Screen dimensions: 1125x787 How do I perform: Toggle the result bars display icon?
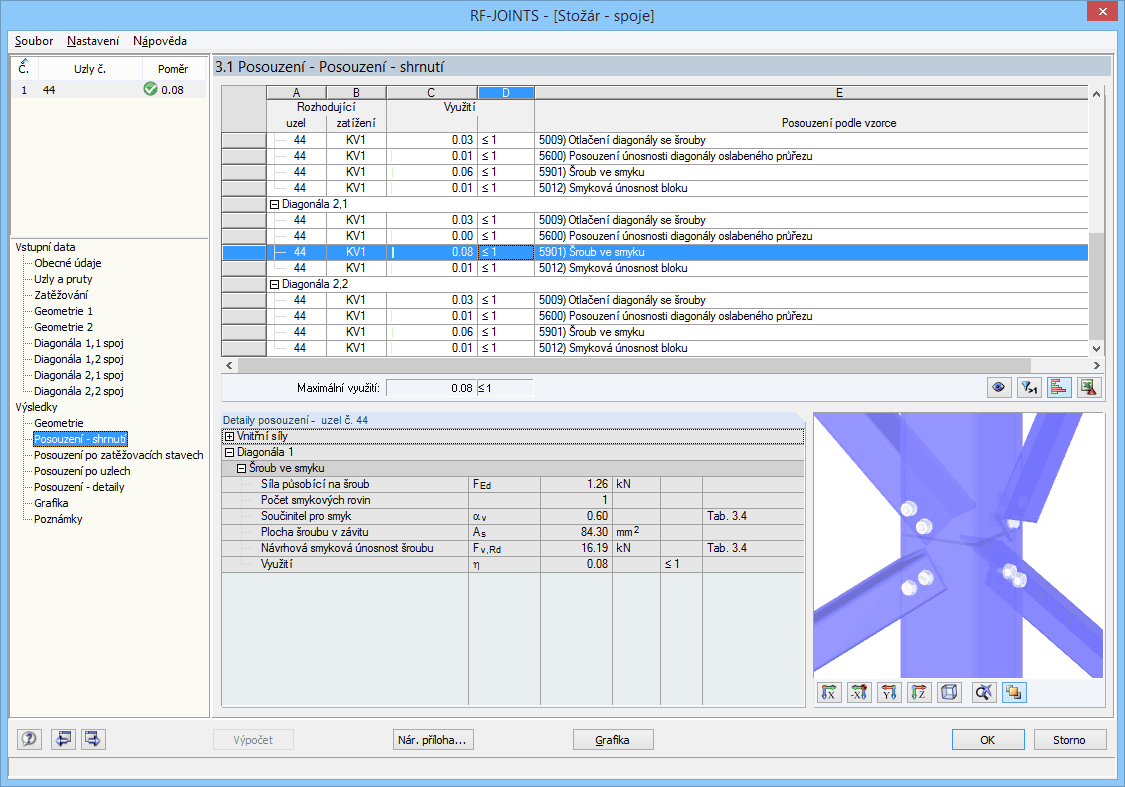click(x=1059, y=387)
